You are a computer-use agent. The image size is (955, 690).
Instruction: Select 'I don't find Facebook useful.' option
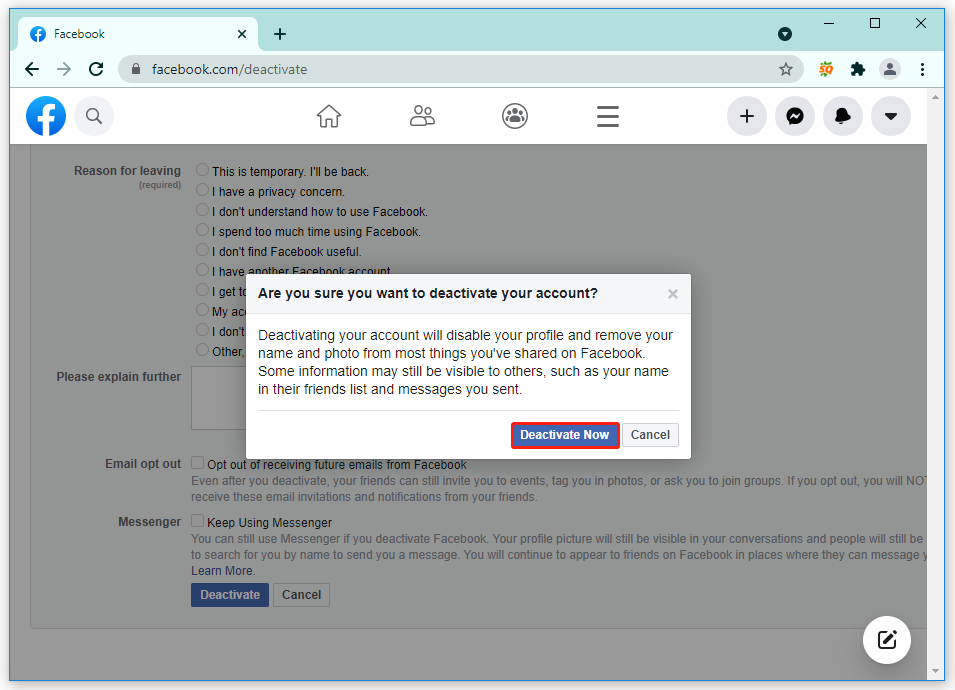202,250
